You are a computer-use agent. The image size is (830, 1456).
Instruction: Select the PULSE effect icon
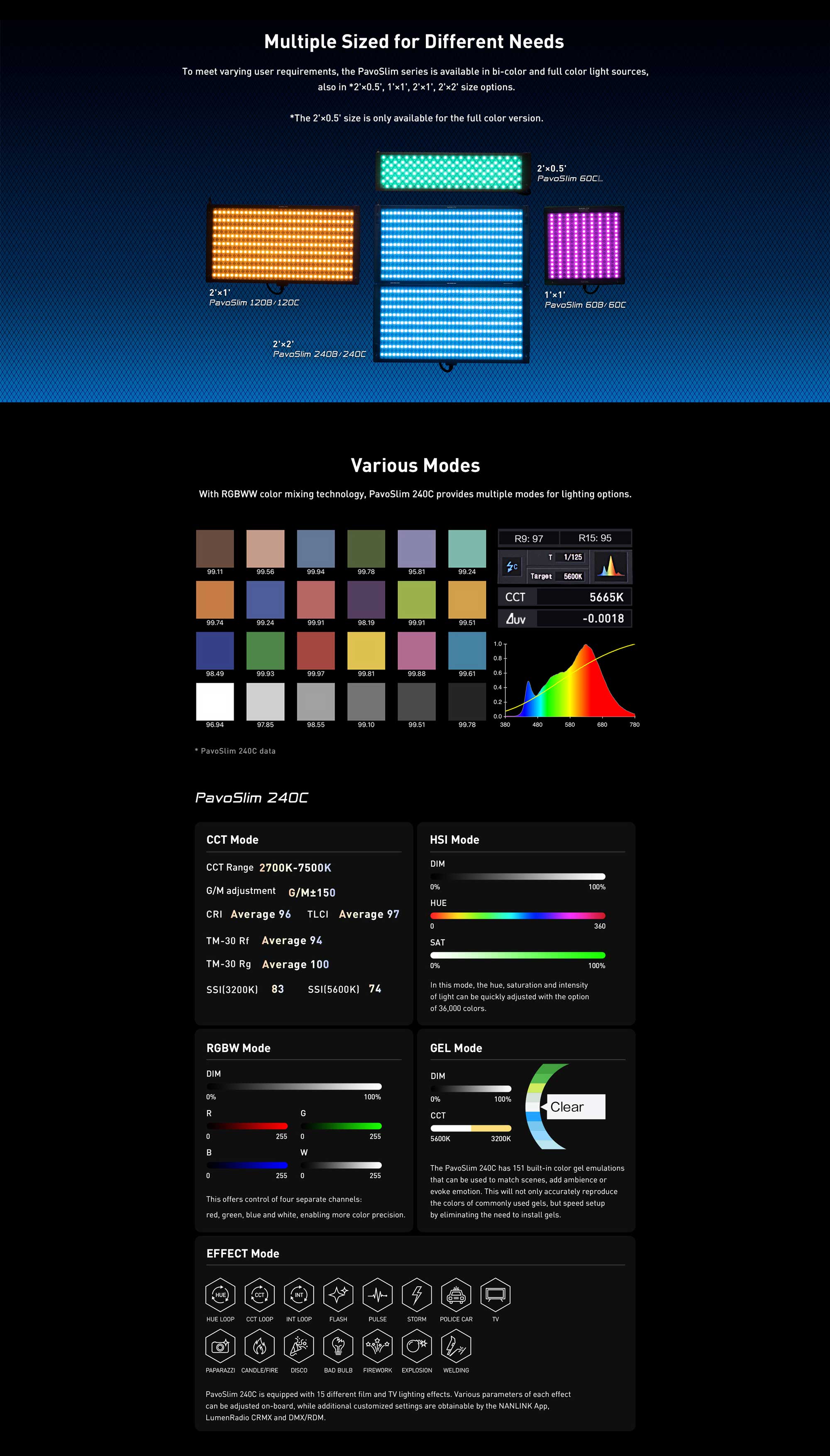(x=377, y=1294)
